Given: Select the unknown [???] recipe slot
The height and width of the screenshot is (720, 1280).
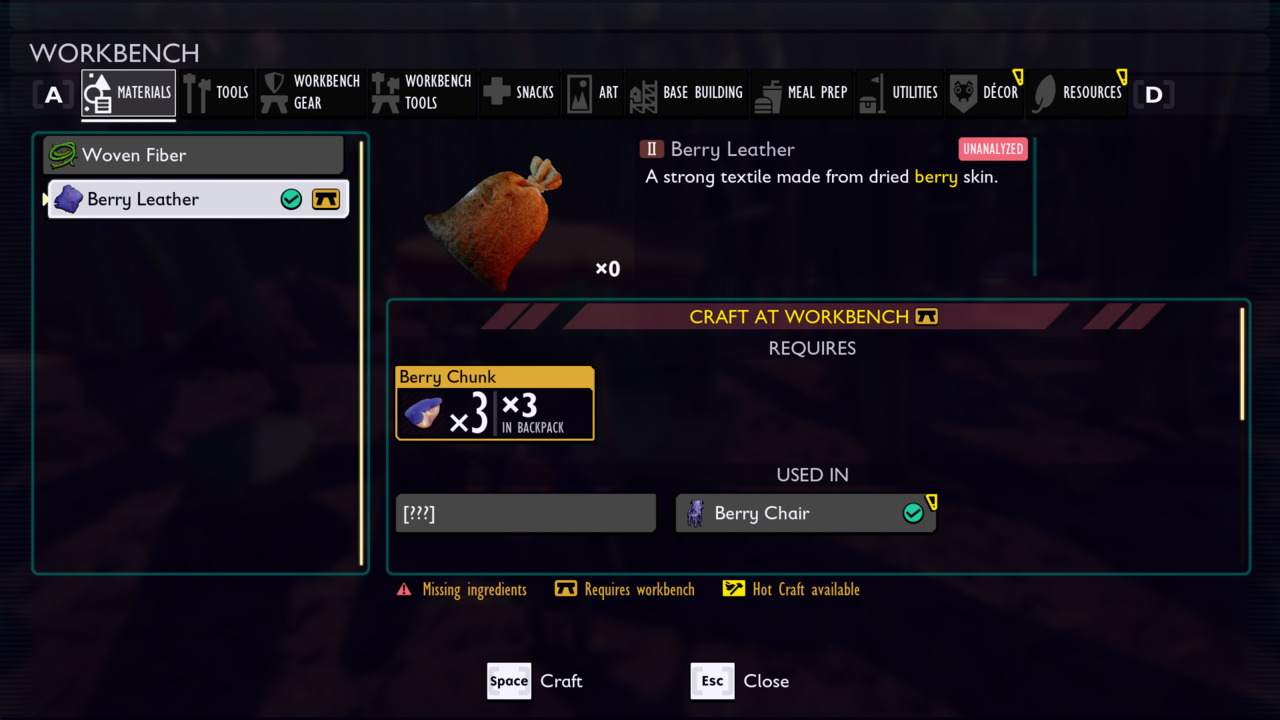Looking at the screenshot, I should point(526,513).
